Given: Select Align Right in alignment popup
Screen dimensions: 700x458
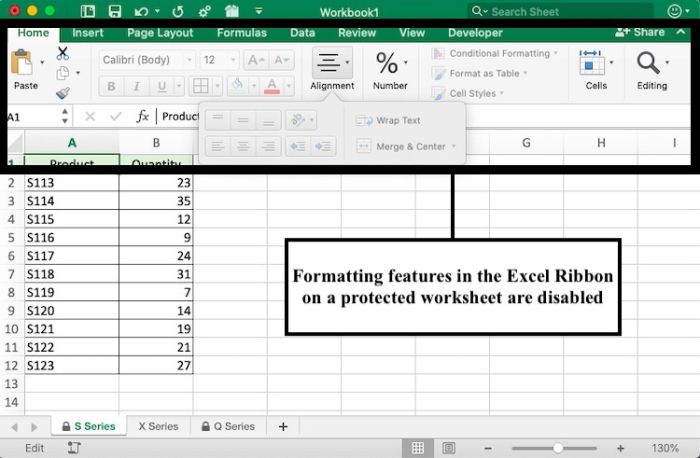Looking at the screenshot, I should [268, 146].
